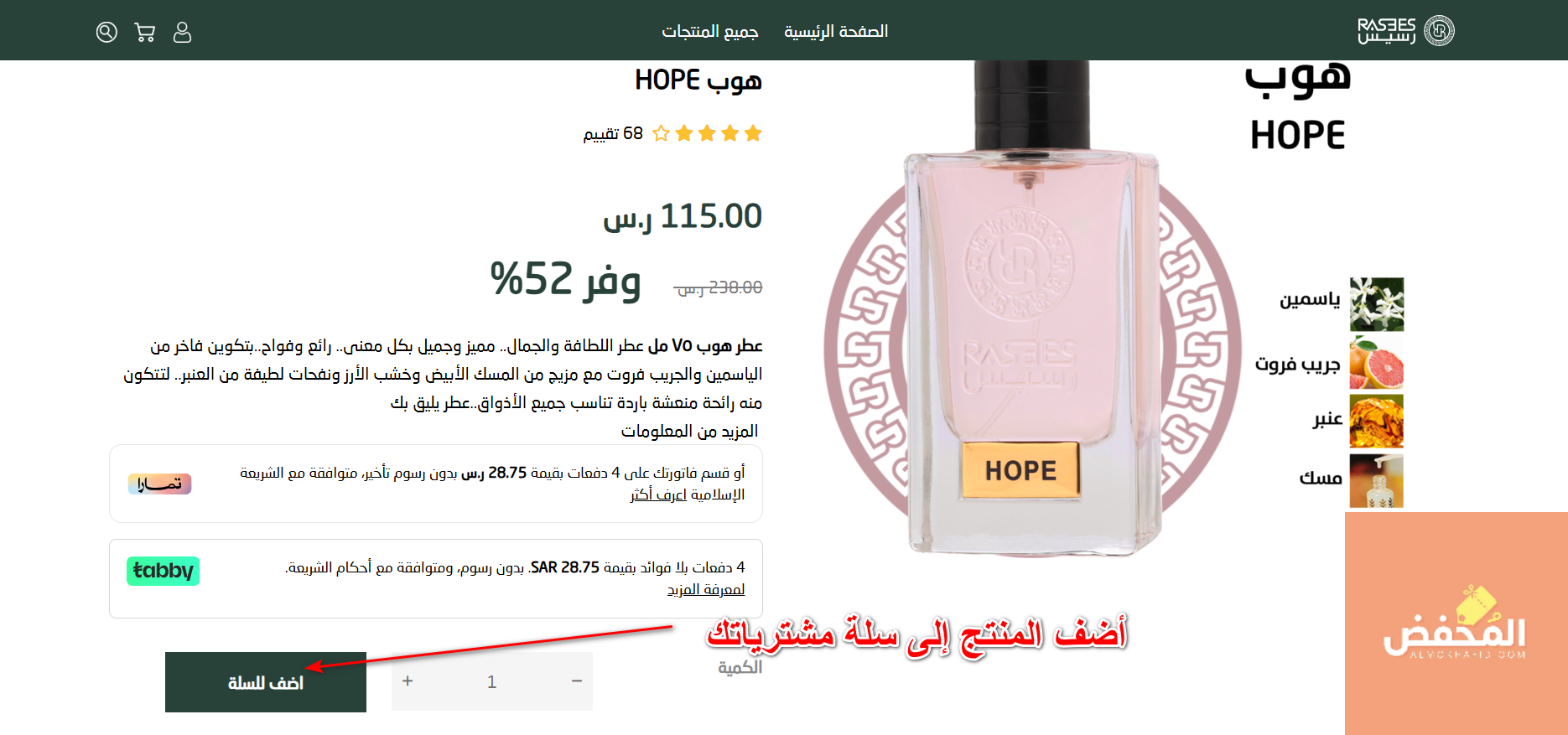The width and height of the screenshot is (1568, 735).
Task: Click the 68 تقييم reviews count
Action: click(613, 134)
